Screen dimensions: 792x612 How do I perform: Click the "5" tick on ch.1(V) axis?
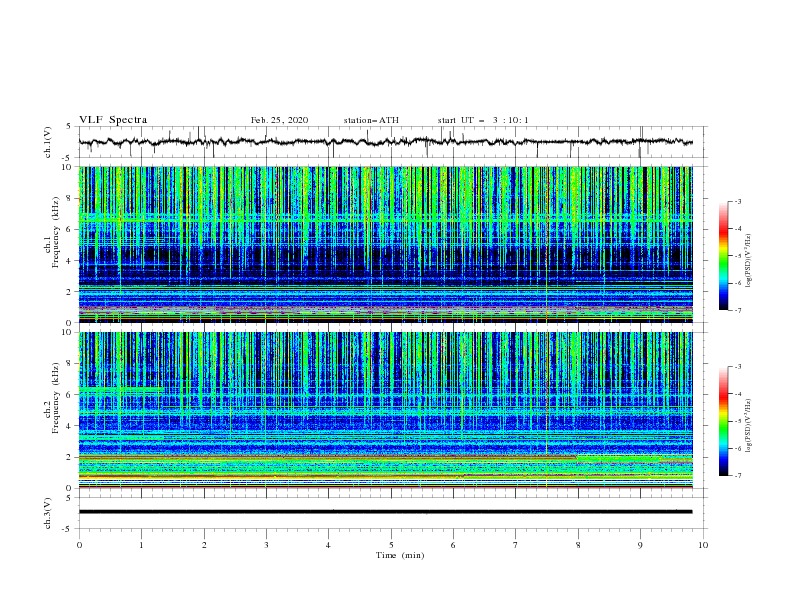[70, 126]
